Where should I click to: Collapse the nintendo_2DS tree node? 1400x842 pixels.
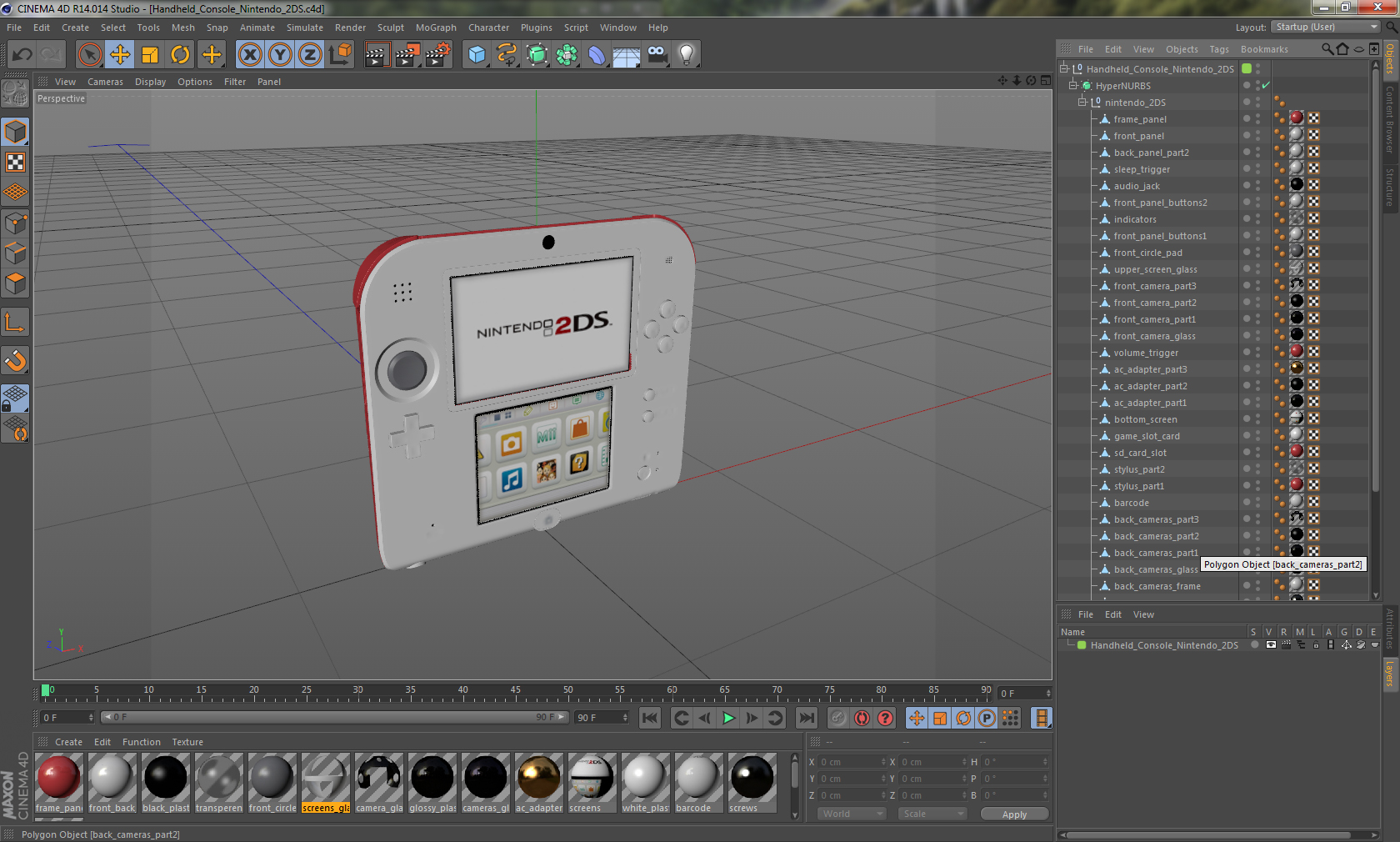[1082, 102]
